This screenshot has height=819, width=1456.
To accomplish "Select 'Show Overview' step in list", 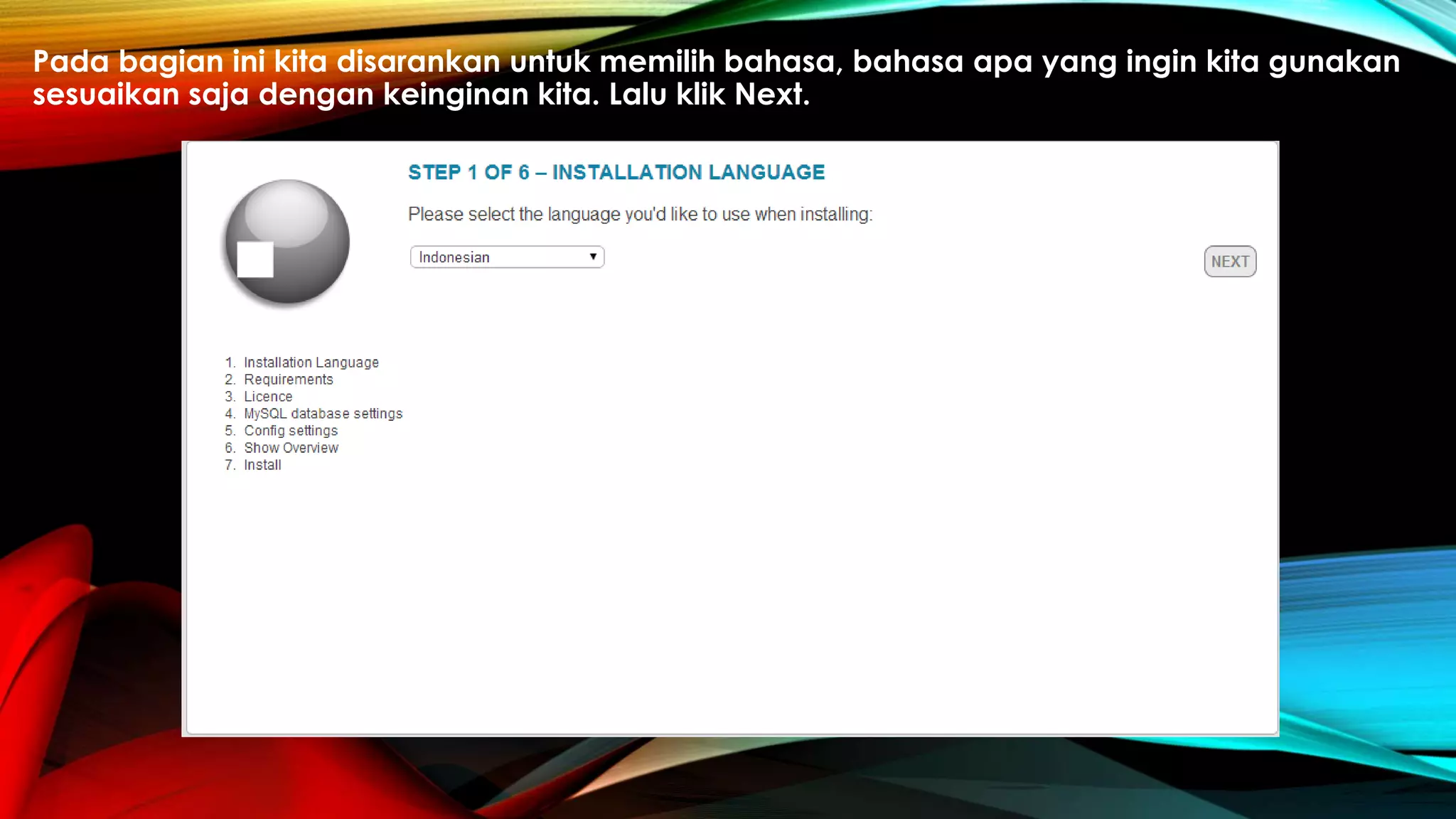I will [x=291, y=448].
